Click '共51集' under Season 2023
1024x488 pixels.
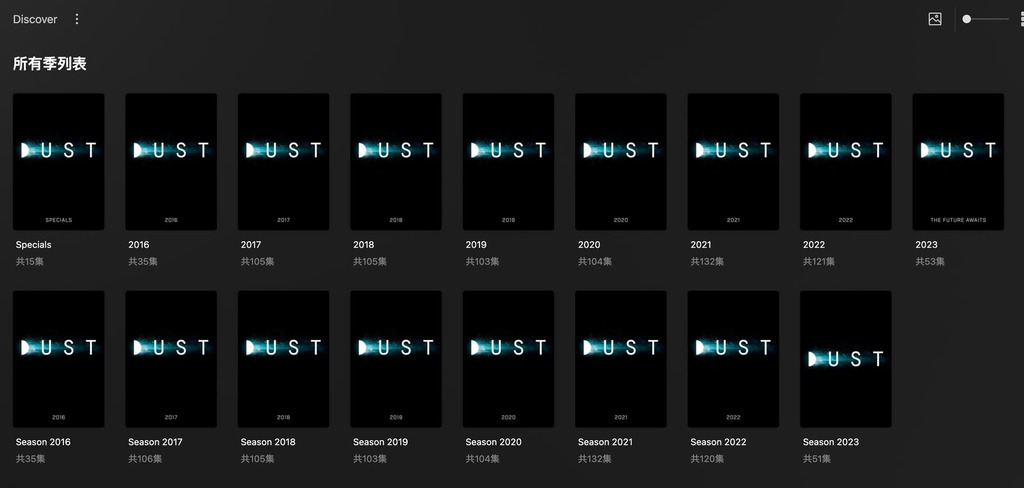coord(816,459)
